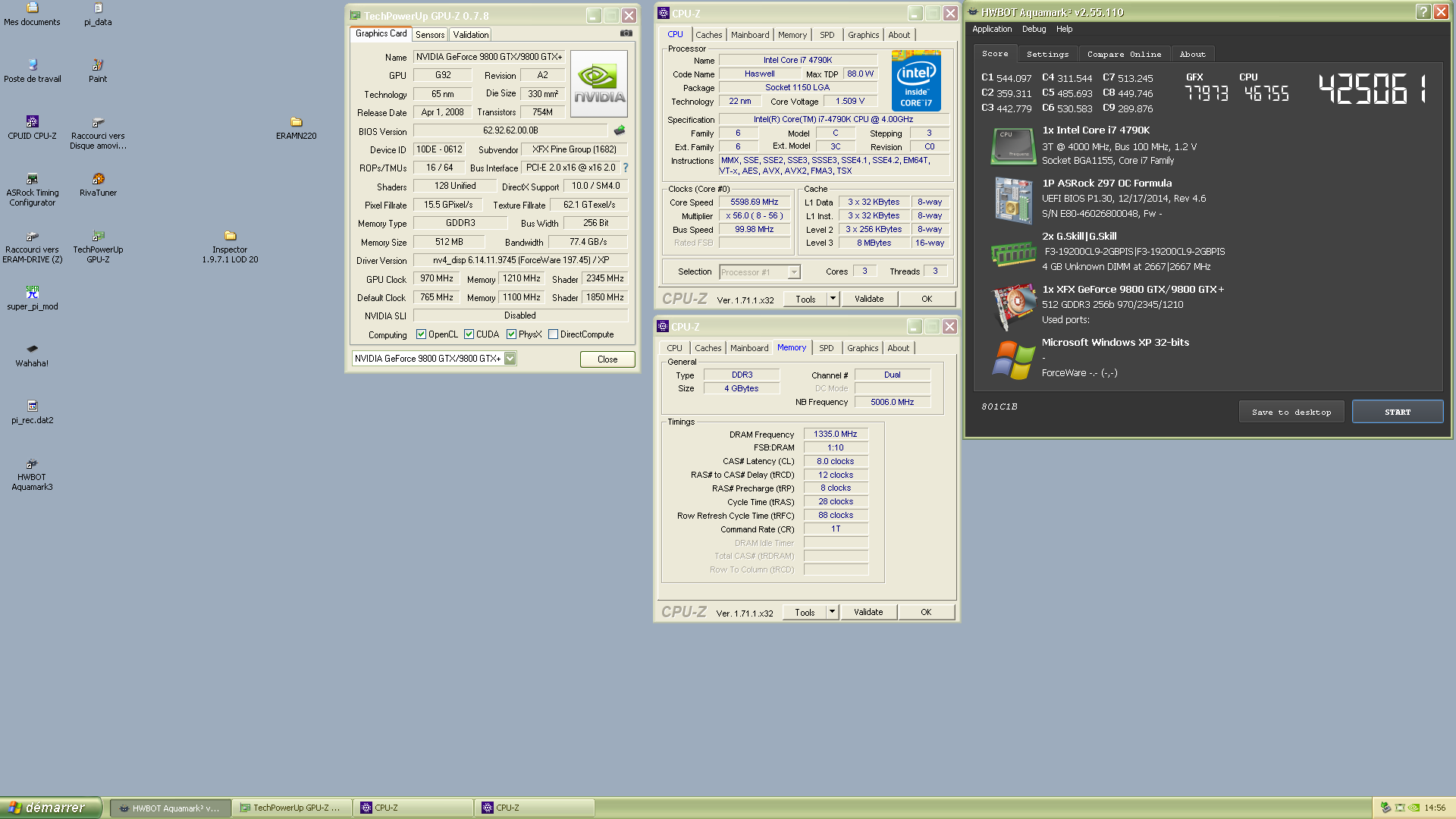Click the Close button in GPU-Z

pyautogui.click(x=607, y=359)
